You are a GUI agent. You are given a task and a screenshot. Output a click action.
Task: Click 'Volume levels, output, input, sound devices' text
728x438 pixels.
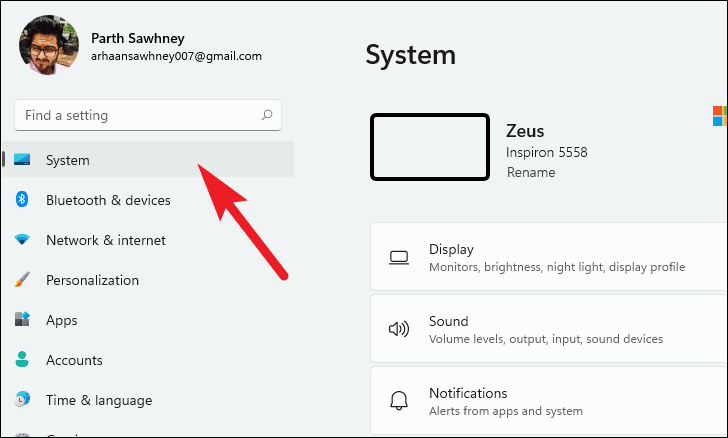[546, 339]
